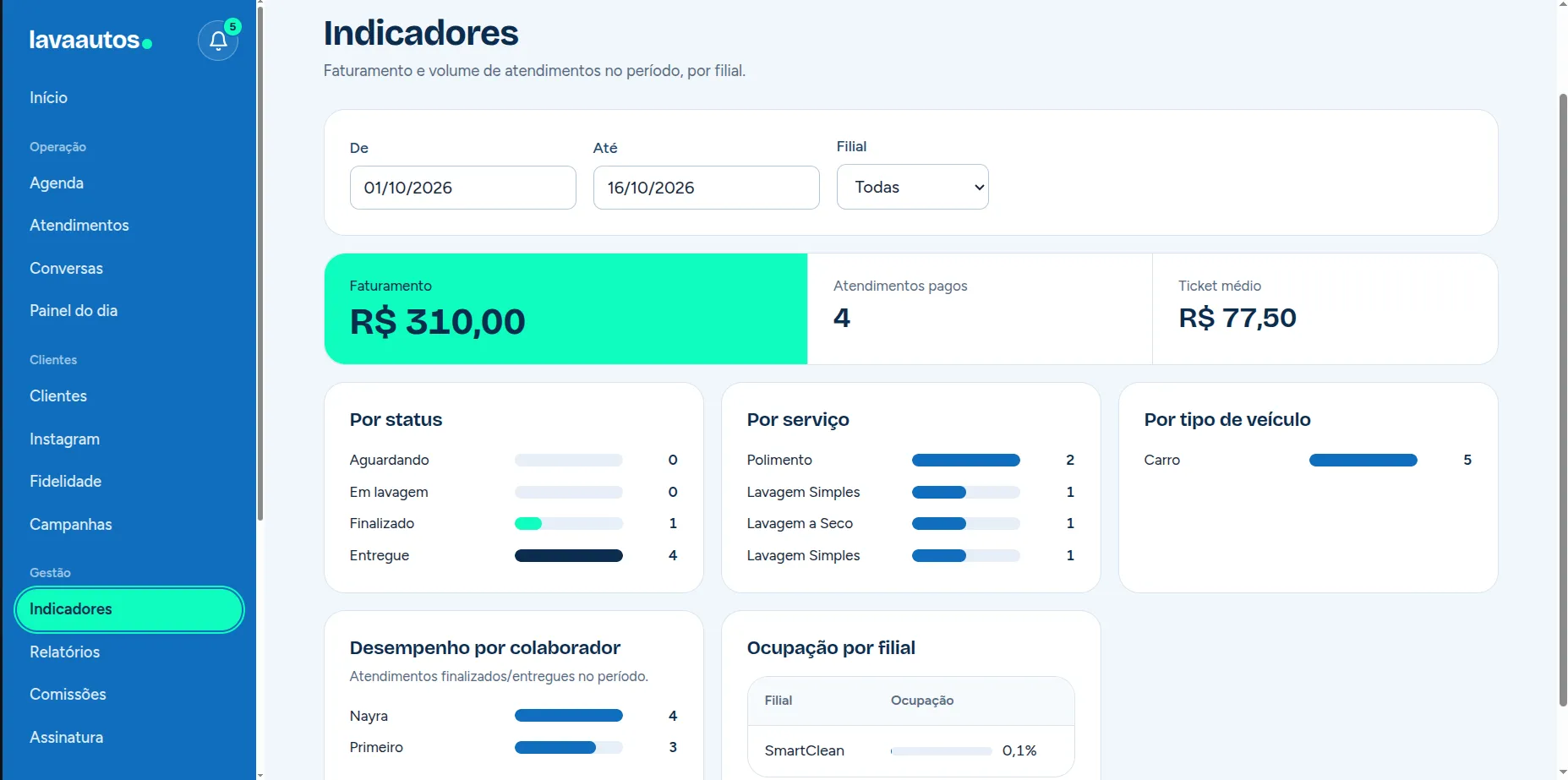Click the Entregue status bar
Viewport: 1568px width, 780px height.
[568, 556]
